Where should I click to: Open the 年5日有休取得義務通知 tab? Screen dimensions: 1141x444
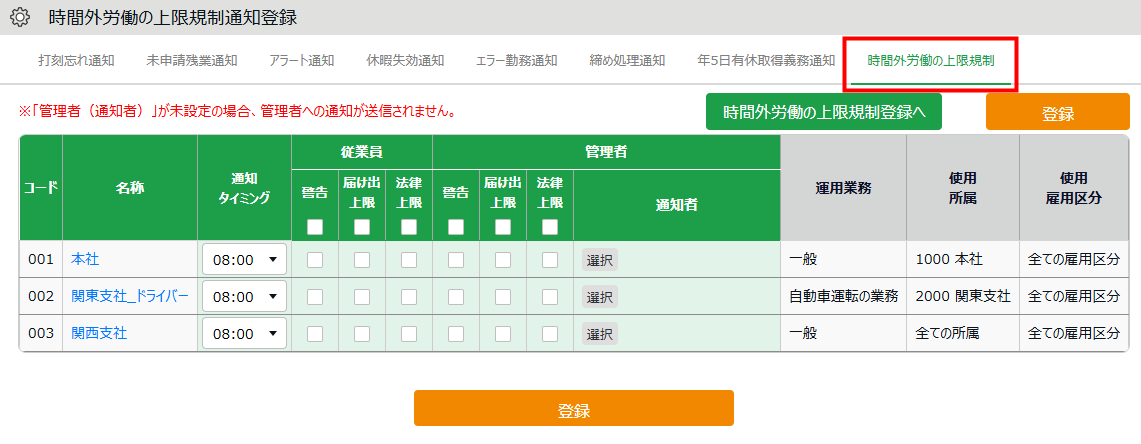click(x=766, y=60)
